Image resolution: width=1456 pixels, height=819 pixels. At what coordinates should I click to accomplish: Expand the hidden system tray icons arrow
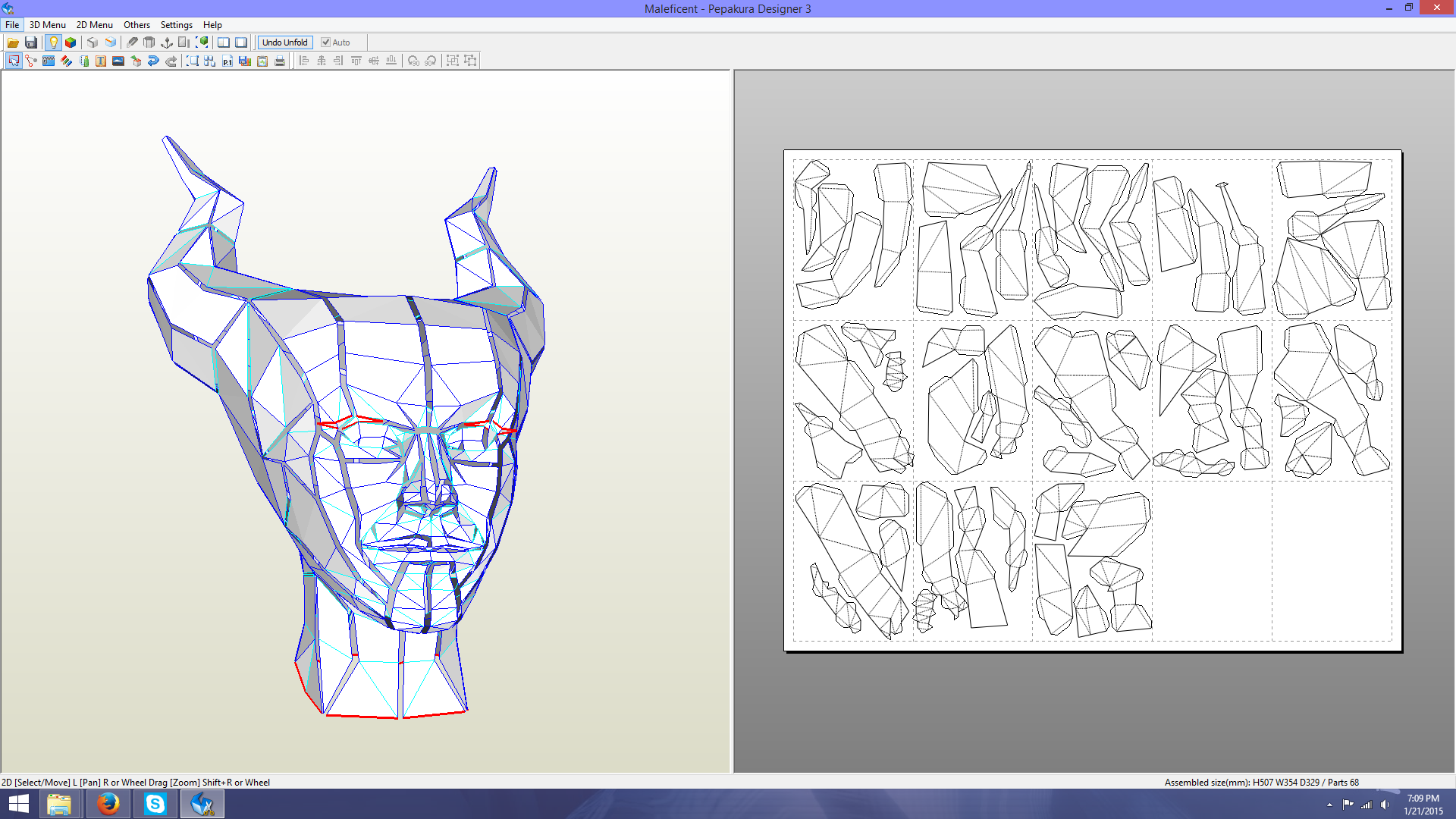point(1329,805)
